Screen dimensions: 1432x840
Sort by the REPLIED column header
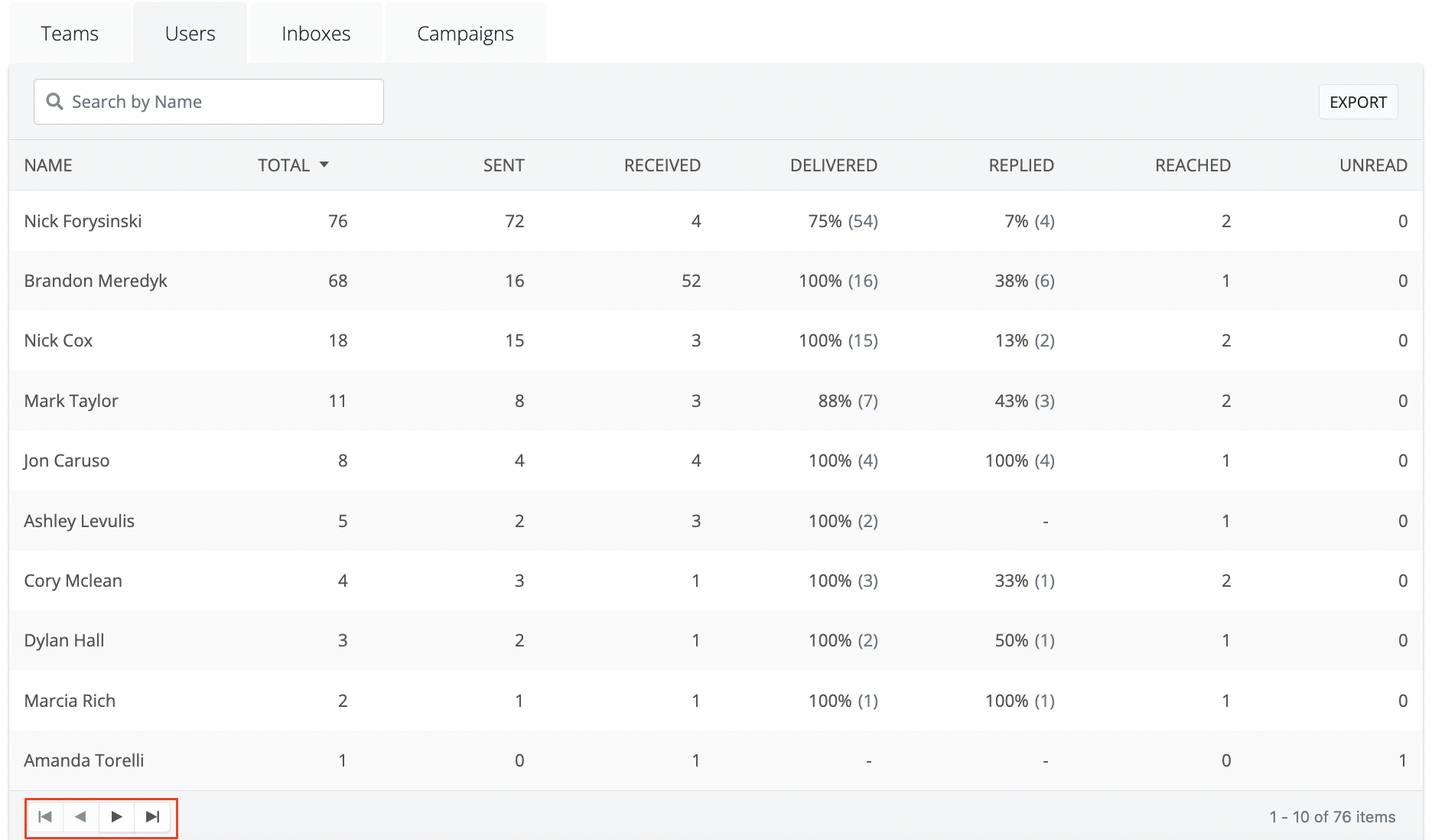pos(1020,165)
